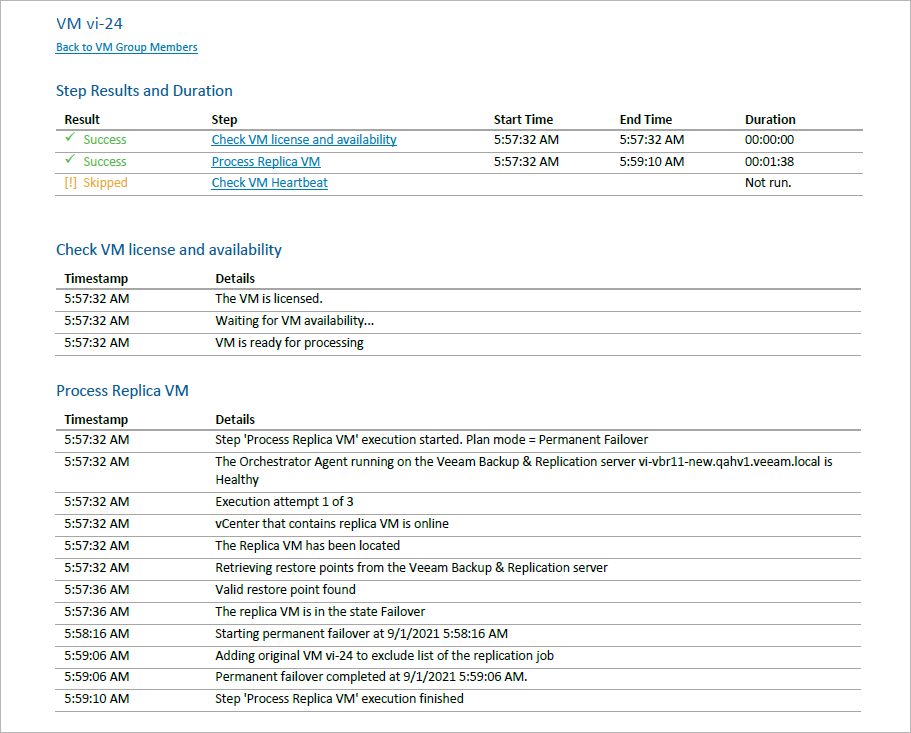Screen dimensions: 911x733
Task: Select 'Adding original VM vi-24 to exclude list' line
Action: click(x=385, y=656)
